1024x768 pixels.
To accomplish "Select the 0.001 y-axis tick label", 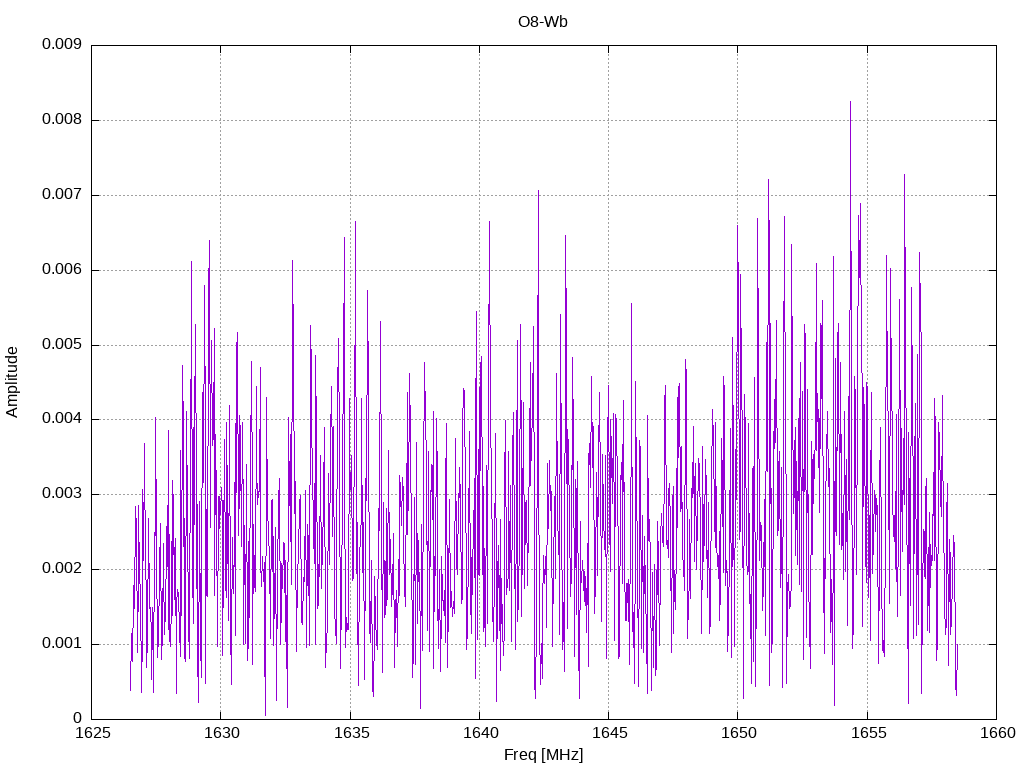I will (61, 644).
